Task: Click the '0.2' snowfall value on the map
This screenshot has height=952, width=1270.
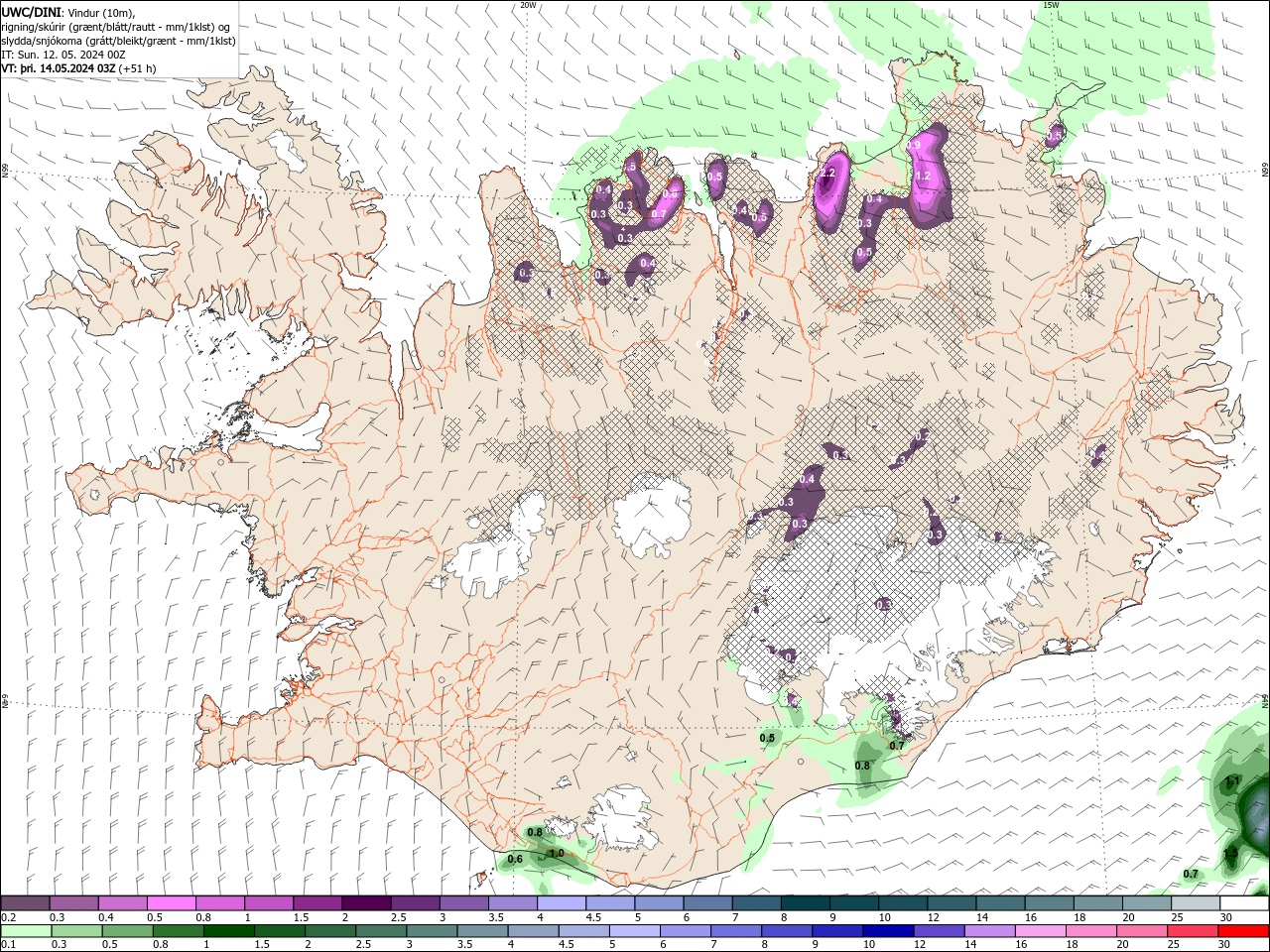Action: (922, 435)
